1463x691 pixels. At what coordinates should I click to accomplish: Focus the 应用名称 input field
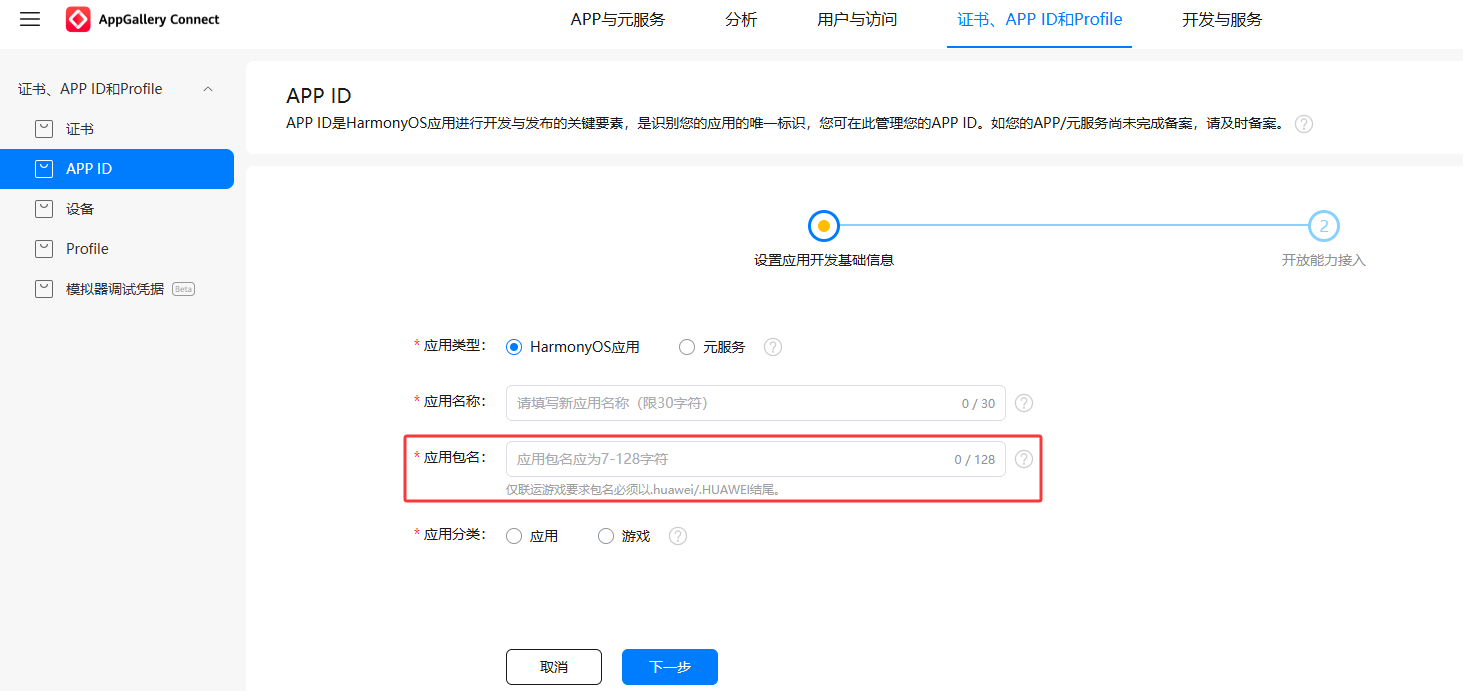point(756,403)
